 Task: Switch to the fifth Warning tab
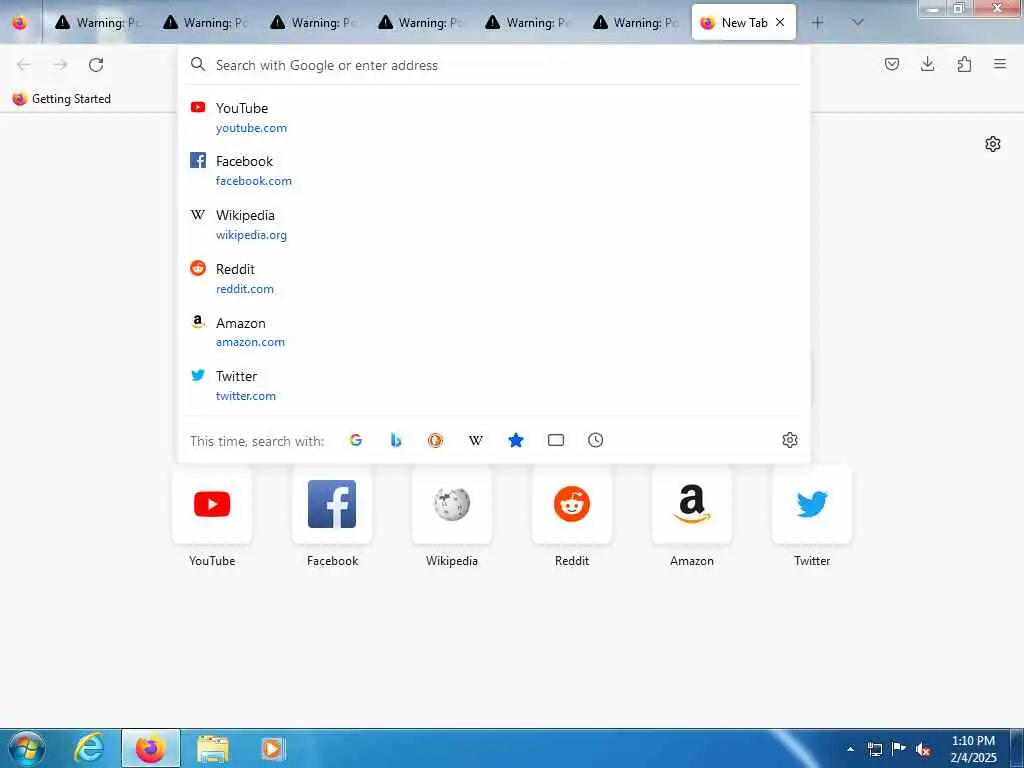[529, 23]
